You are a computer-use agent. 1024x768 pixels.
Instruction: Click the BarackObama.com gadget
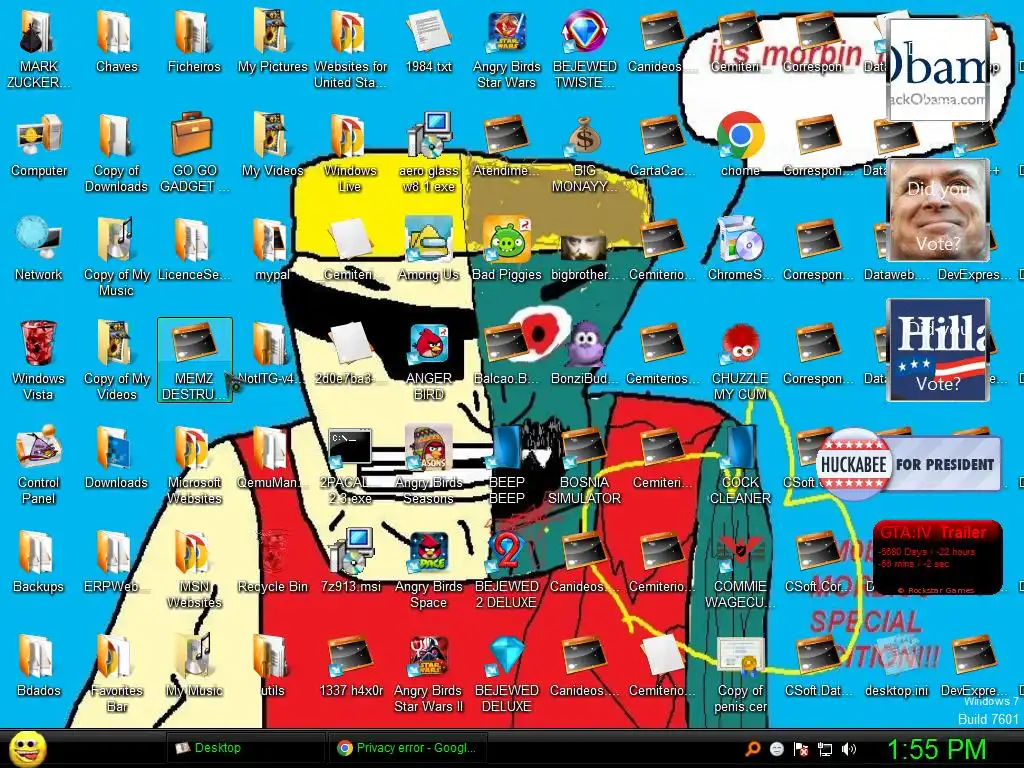[938, 70]
